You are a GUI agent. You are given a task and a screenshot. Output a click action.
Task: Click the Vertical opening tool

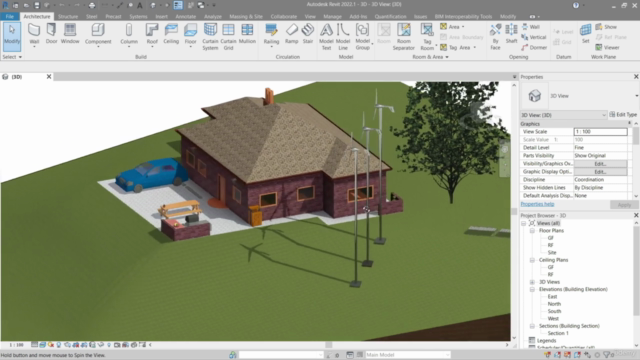534,37
